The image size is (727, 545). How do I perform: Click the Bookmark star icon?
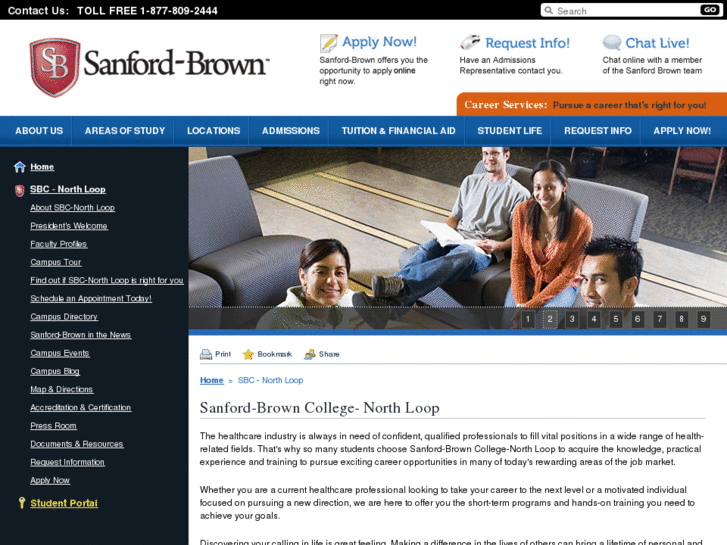tap(248, 354)
